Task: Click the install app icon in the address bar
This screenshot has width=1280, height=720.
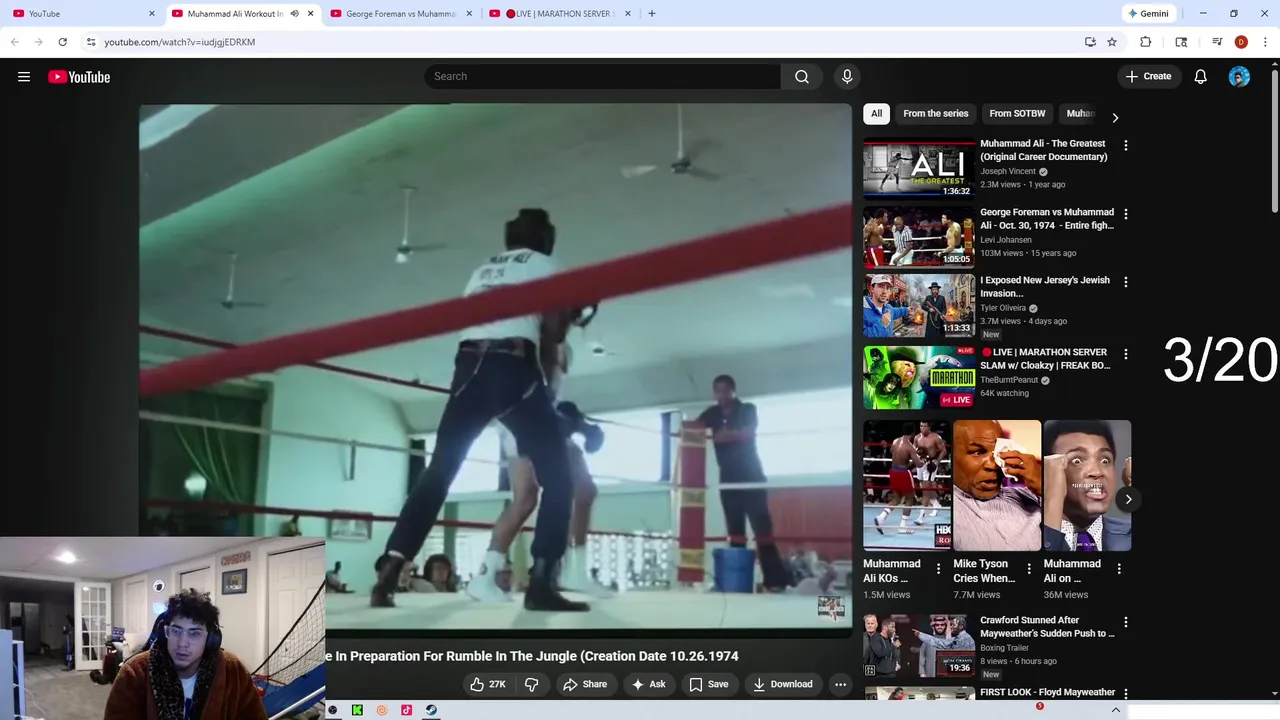Action: [1090, 42]
